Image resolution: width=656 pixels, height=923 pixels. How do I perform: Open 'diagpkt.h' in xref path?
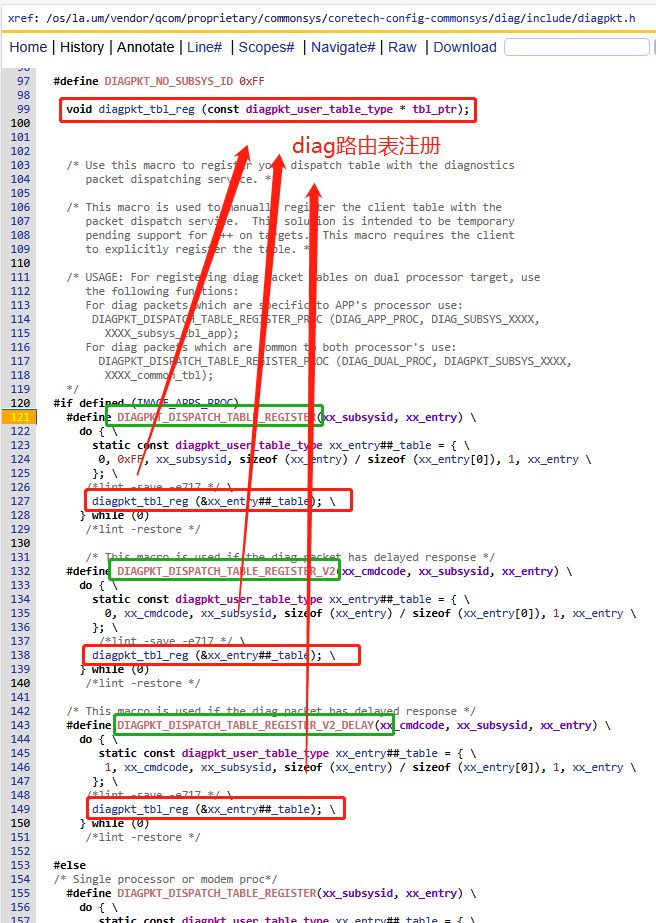pyautogui.click(x=607, y=18)
